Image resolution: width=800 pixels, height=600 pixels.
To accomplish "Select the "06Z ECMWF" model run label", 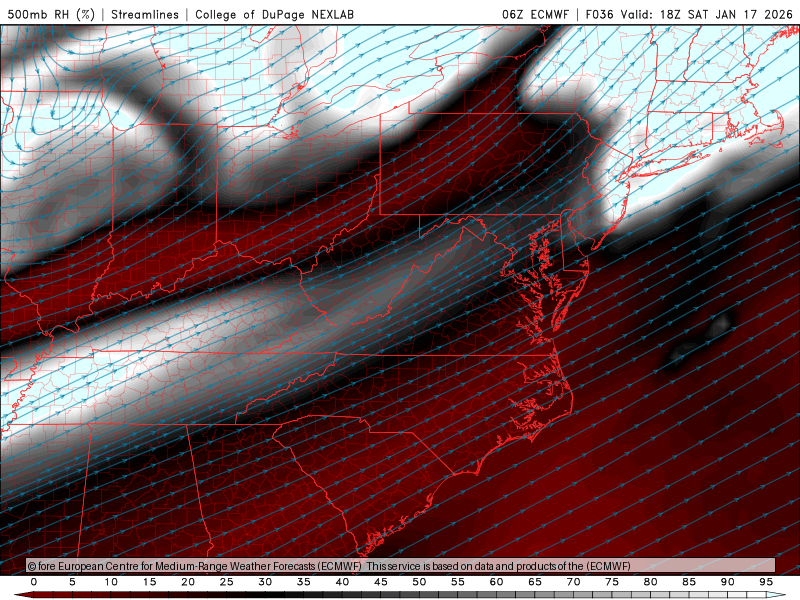I will pos(535,14).
